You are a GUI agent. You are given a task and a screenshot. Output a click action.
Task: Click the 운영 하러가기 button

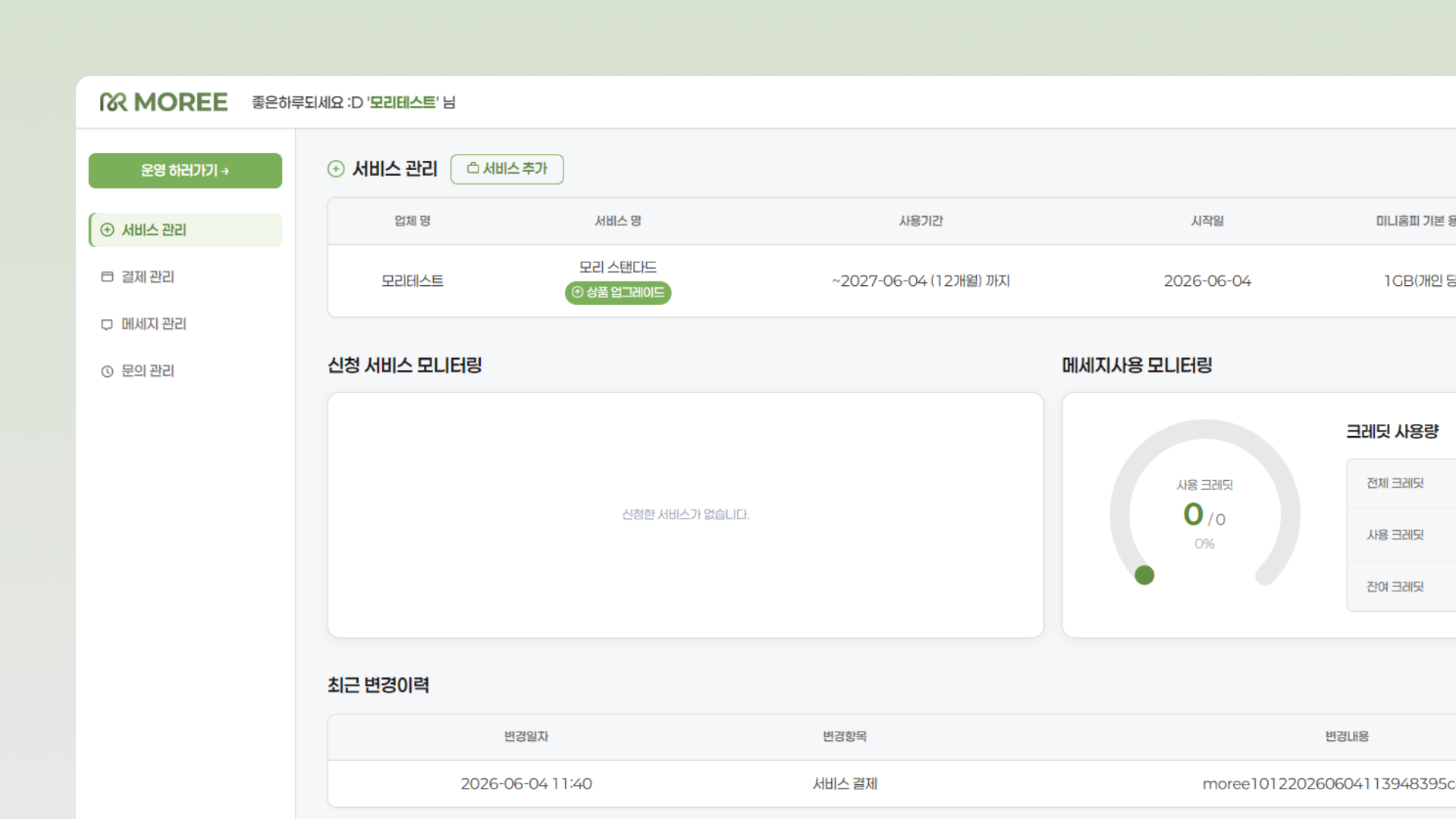click(x=185, y=171)
